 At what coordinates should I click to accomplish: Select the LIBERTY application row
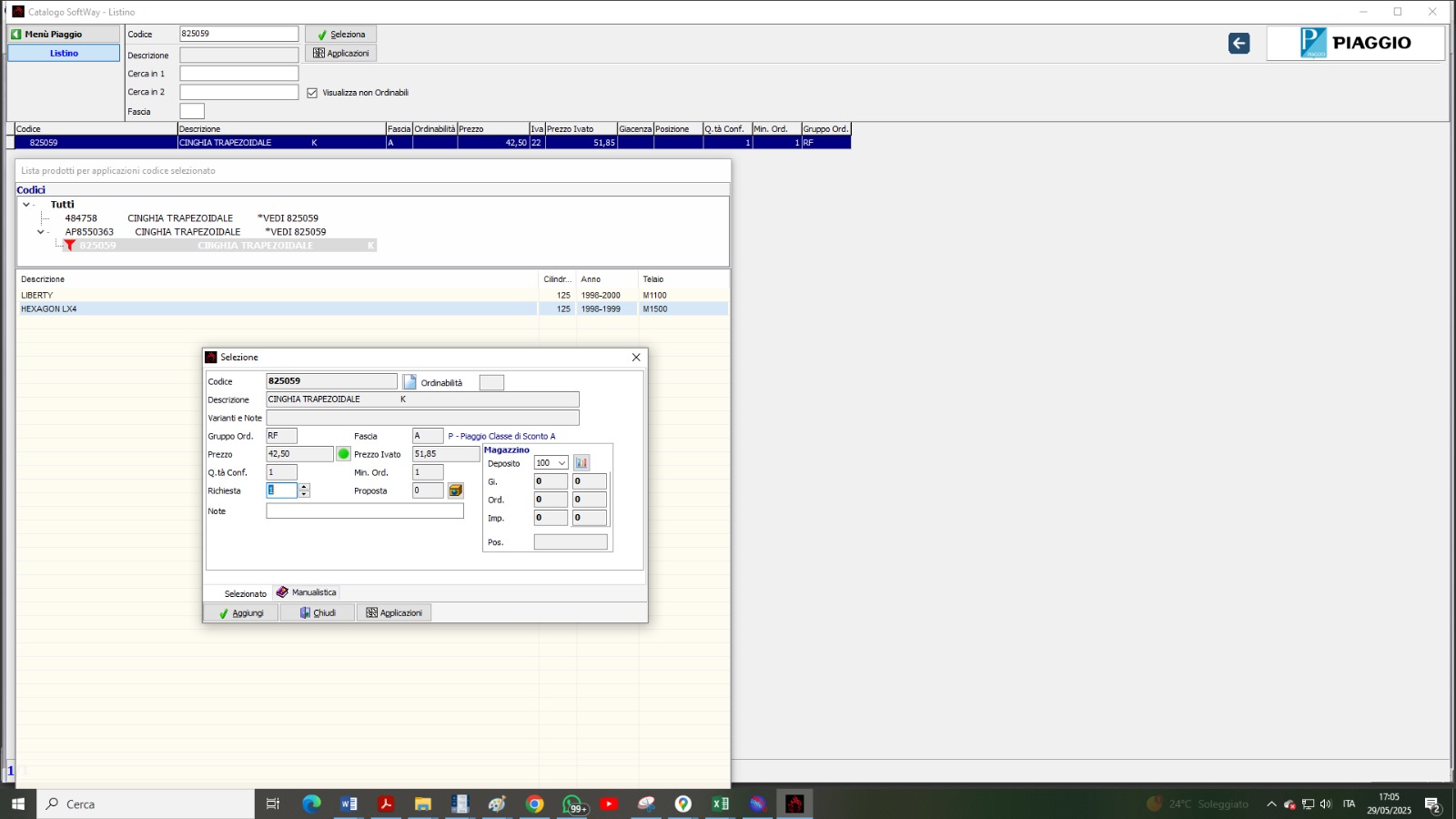(x=273, y=296)
